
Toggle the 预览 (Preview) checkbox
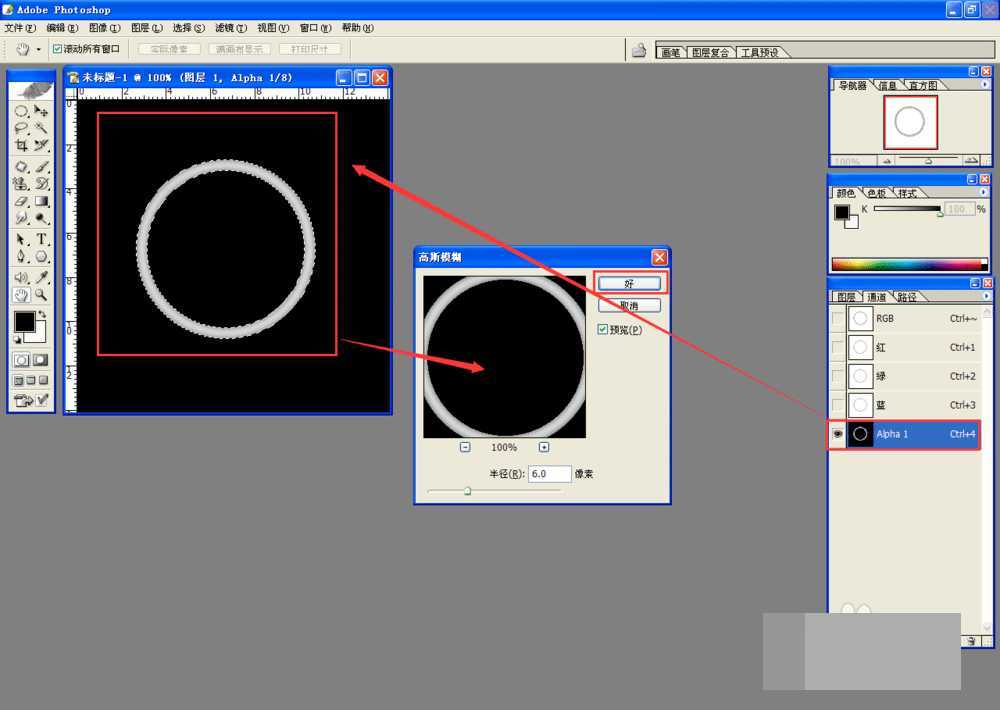(602, 329)
